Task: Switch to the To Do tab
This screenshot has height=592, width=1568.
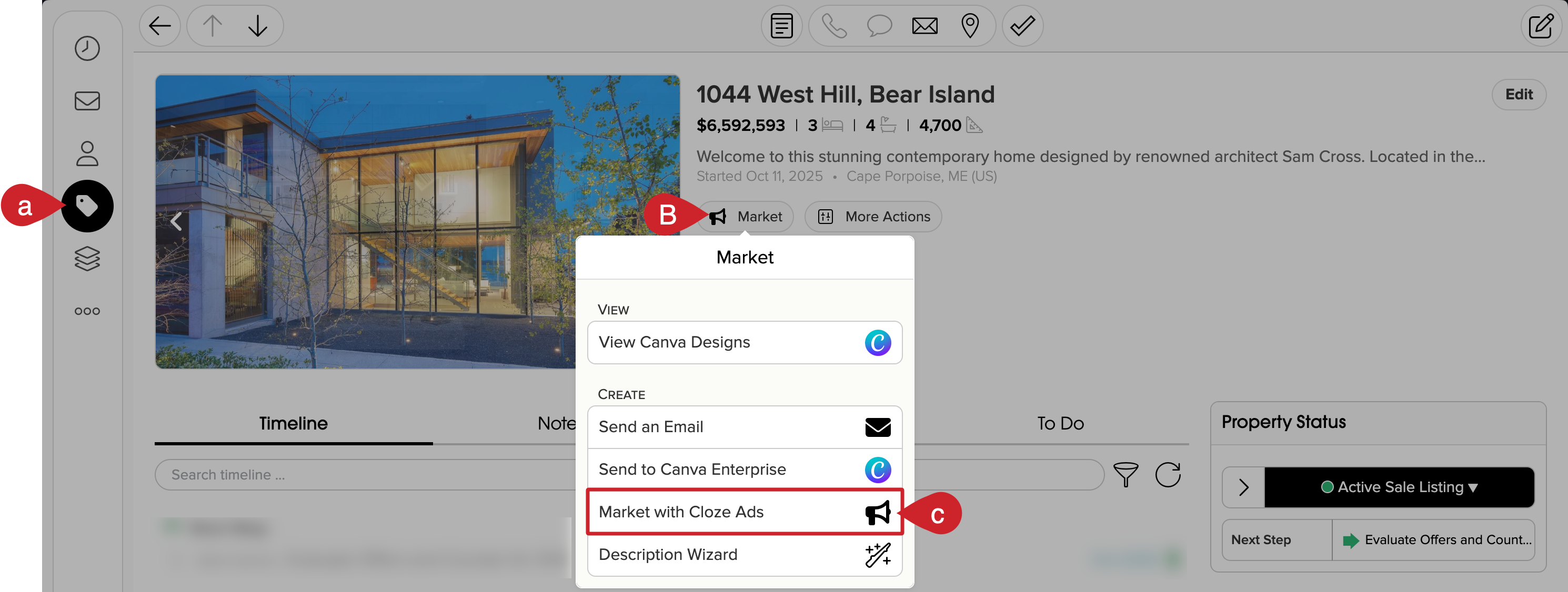Action: pyautogui.click(x=1060, y=423)
